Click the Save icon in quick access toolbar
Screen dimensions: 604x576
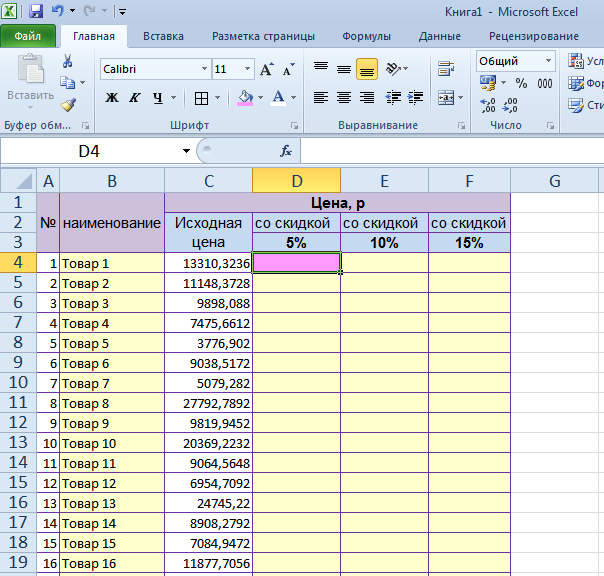click(x=36, y=12)
